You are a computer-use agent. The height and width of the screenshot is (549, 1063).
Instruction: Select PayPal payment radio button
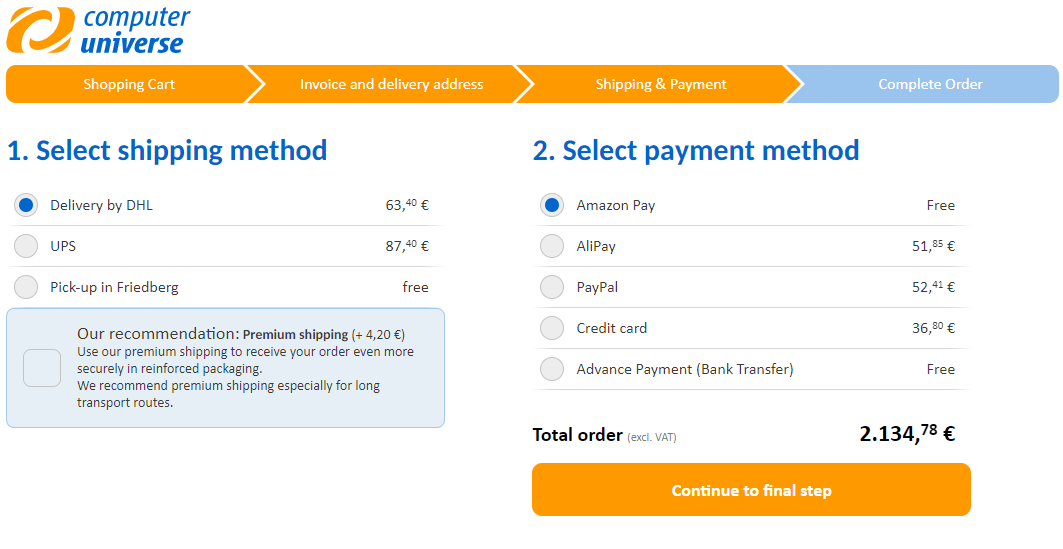(x=552, y=287)
